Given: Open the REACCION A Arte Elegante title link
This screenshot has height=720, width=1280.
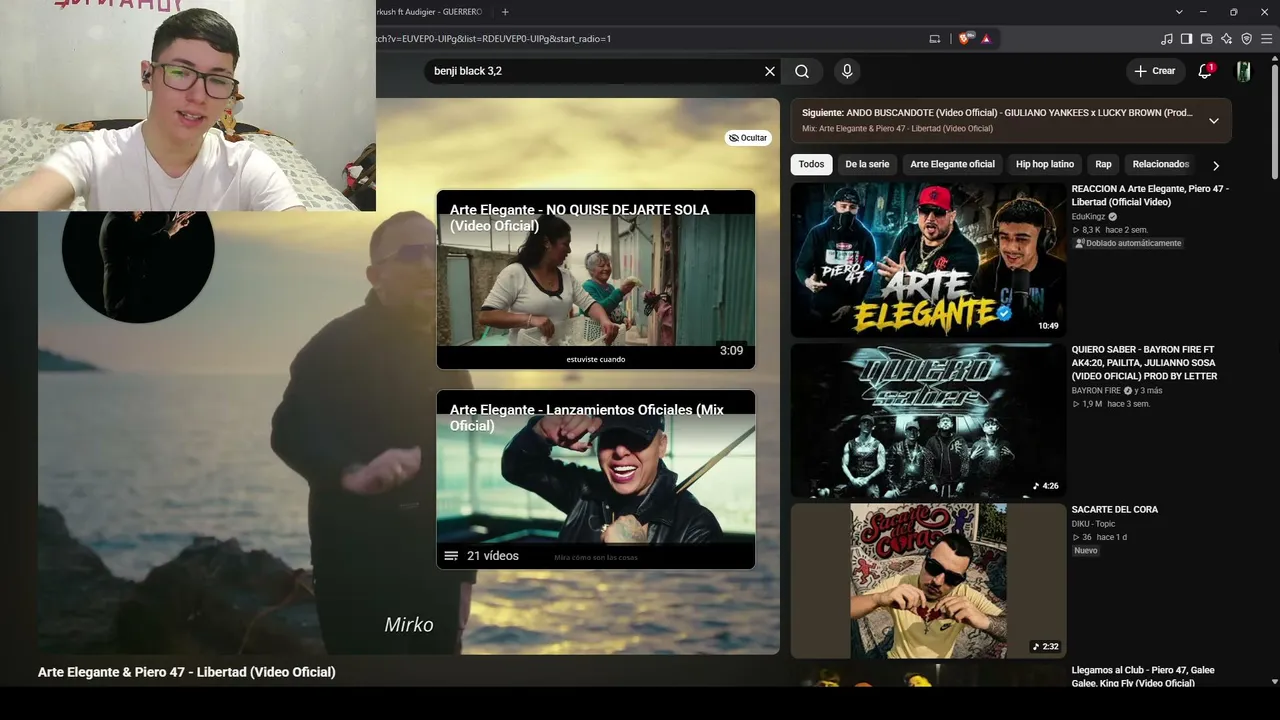Looking at the screenshot, I should pyautogui.click(x=1150, y=195).
